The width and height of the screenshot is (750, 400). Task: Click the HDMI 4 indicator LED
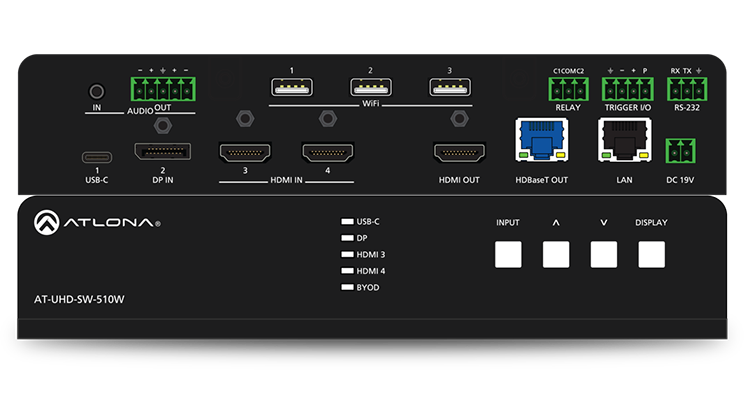[347, 271]
